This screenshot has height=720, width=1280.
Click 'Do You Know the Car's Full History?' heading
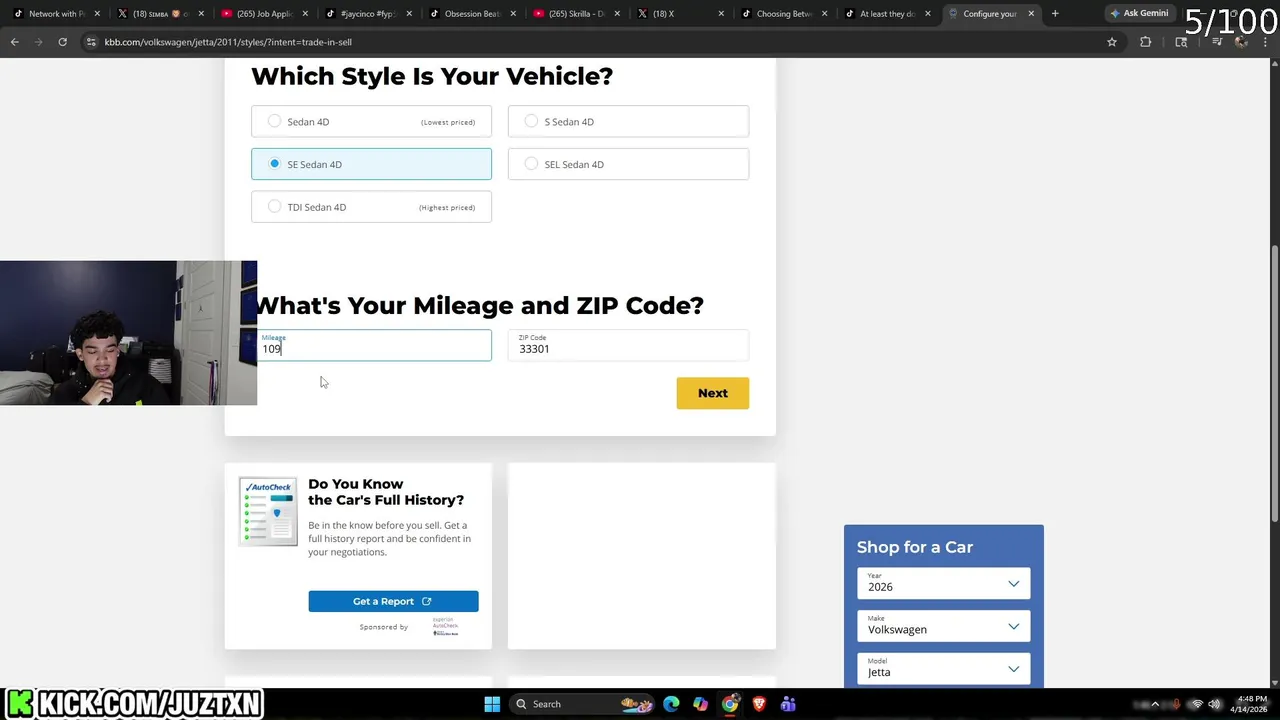386,492
